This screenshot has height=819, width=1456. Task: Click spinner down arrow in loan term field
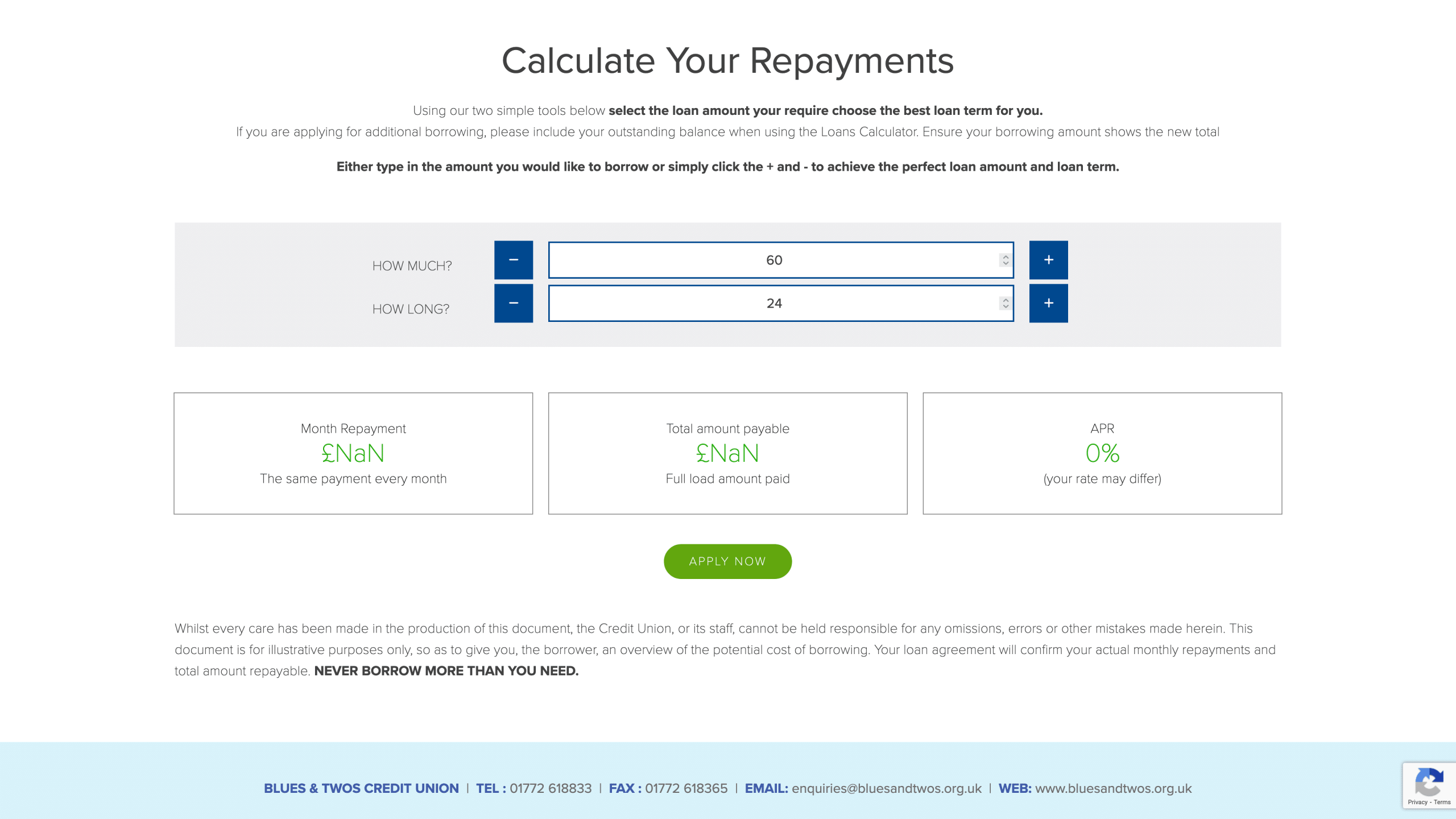[1006, 307]
